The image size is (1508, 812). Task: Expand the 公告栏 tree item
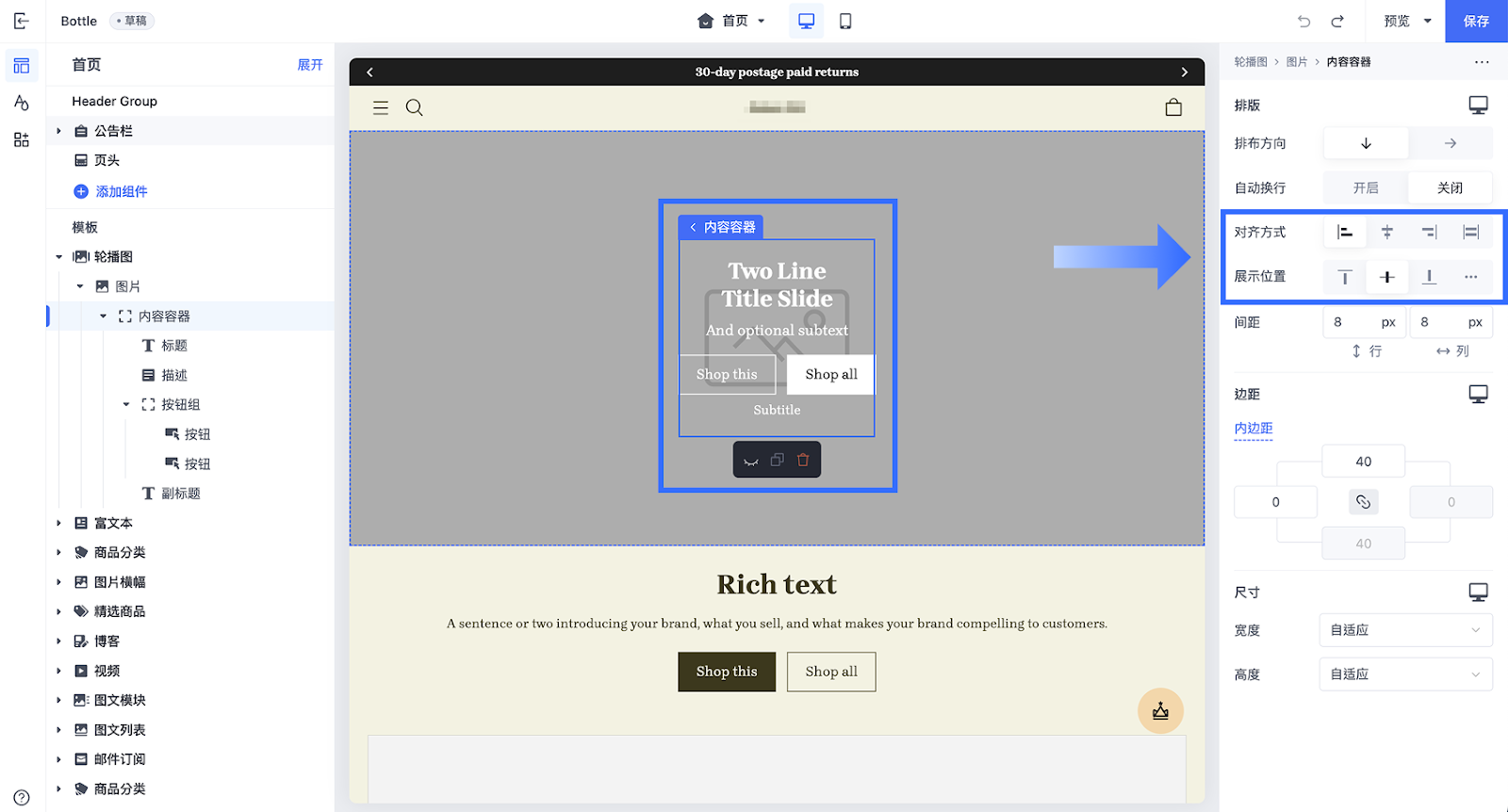58,131
